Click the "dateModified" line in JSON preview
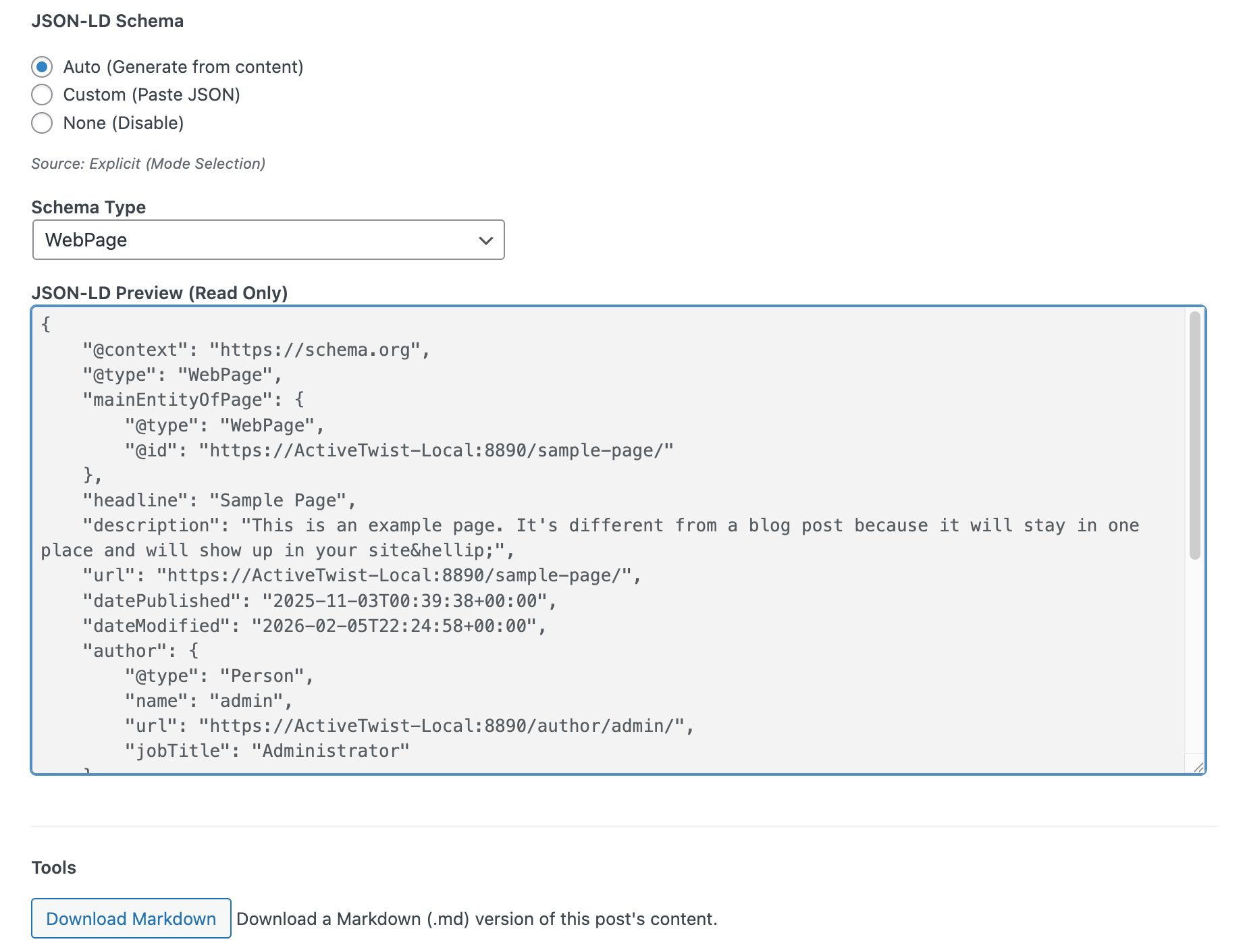 (x=313, y=626)
